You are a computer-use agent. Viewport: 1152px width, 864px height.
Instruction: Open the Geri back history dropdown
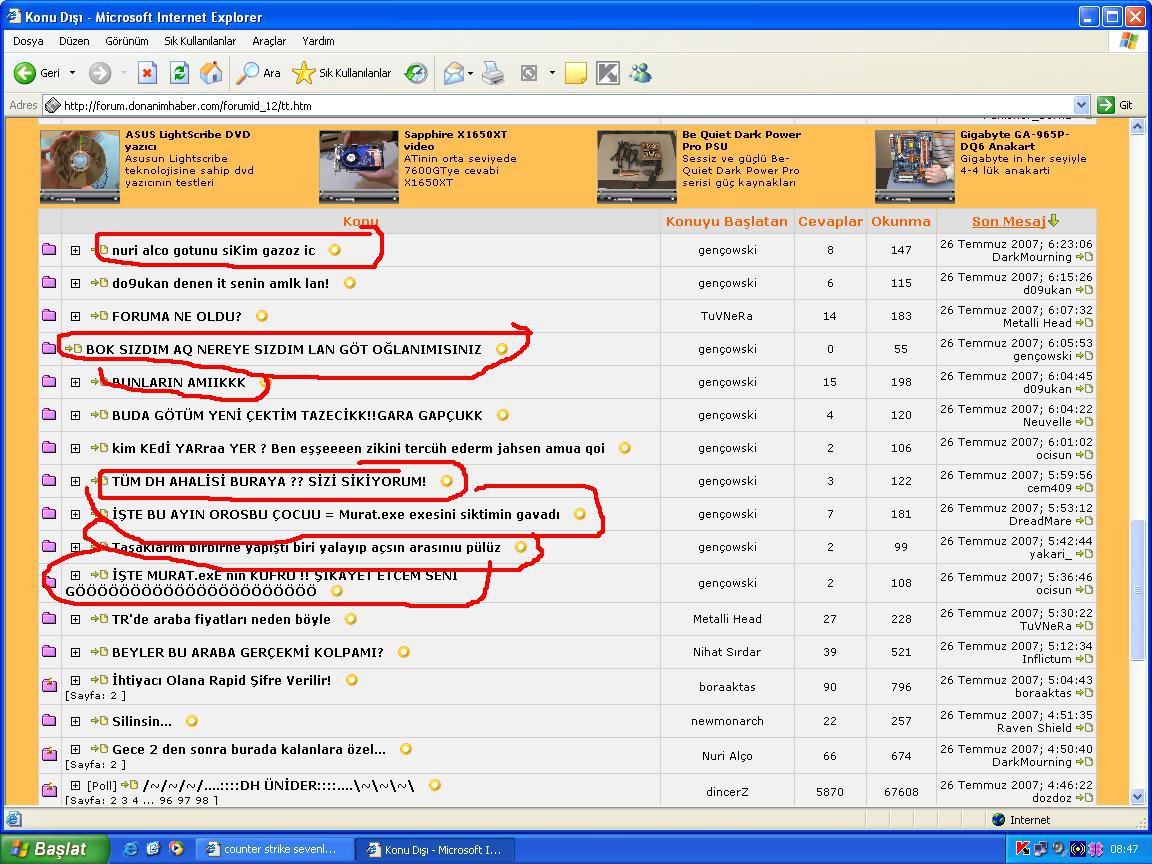coord(72,73)
